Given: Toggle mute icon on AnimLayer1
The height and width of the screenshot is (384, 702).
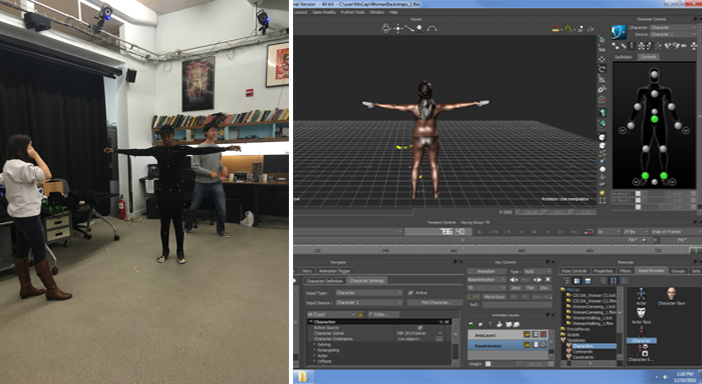Looking at the screenshot, I should point(543,335).
